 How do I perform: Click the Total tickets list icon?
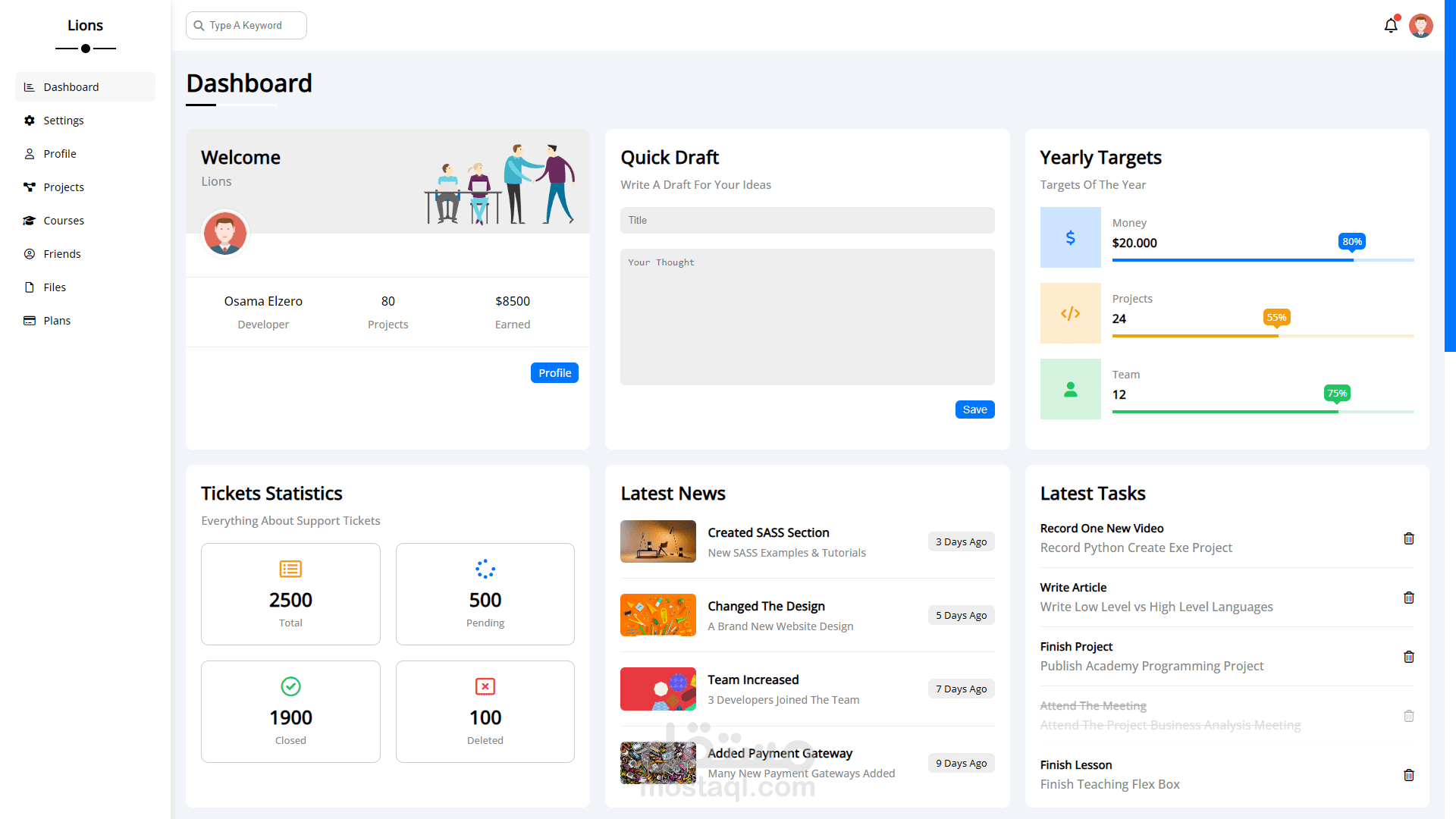pyautogui.click(x=290, y=569)
